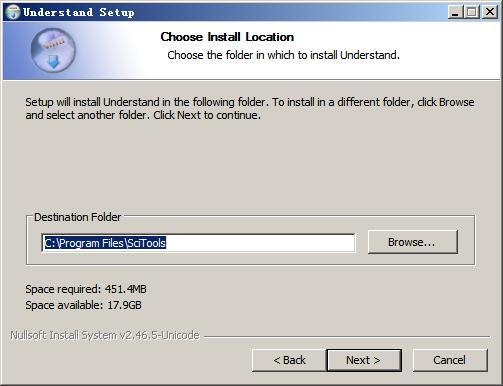Click the Understand installer title bar icon

[13, 12]
